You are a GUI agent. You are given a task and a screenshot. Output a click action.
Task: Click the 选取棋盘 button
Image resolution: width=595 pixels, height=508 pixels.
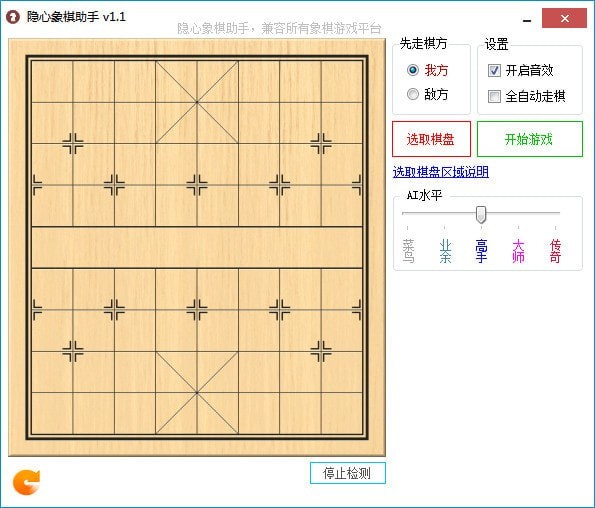[431, 139]
